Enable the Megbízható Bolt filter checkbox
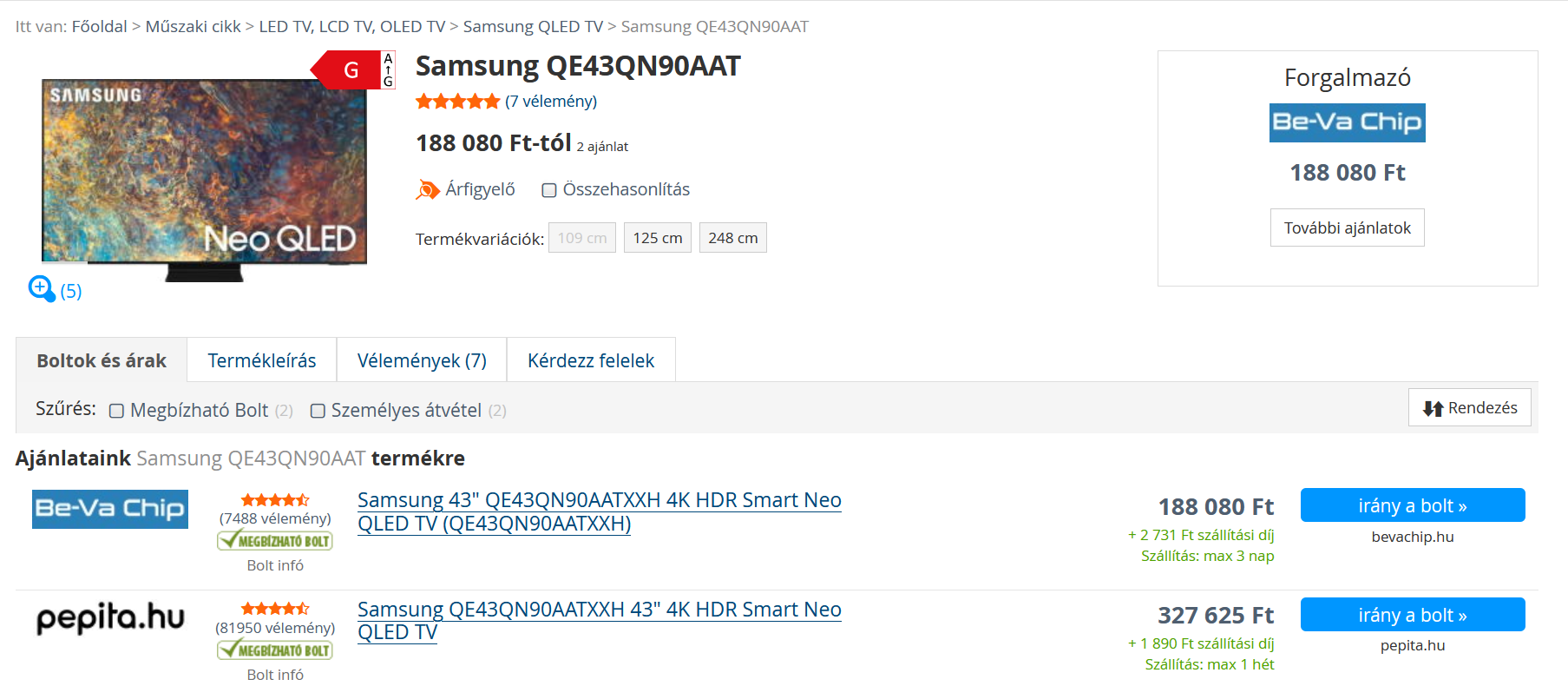The image size is (1568, 686). coord(116,411)
